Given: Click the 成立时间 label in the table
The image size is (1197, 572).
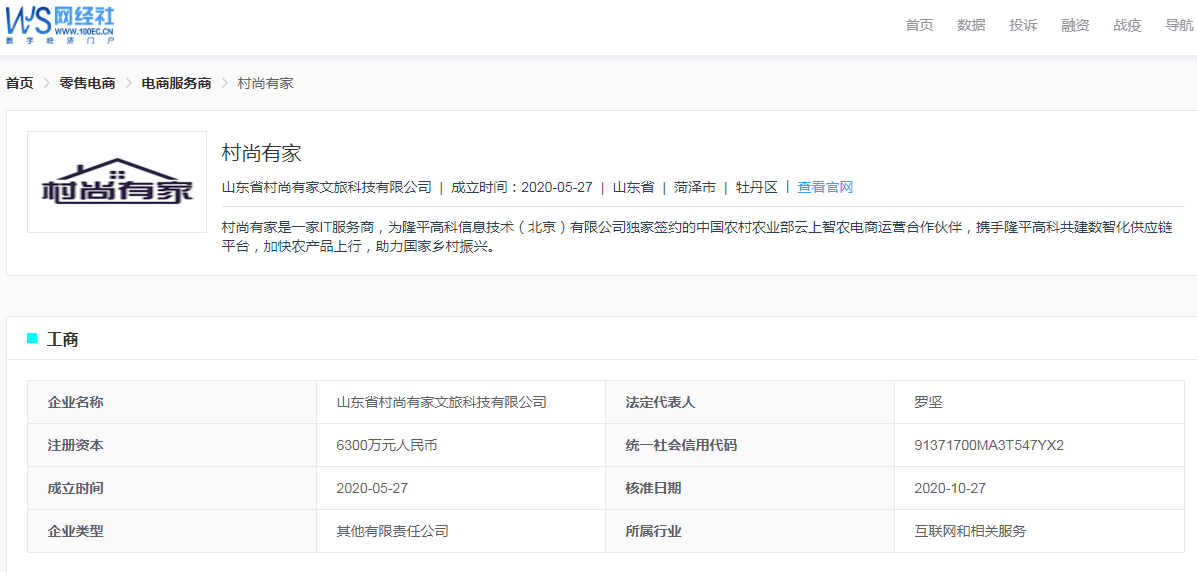Looking at the screenshot, I should pos(172,488).
